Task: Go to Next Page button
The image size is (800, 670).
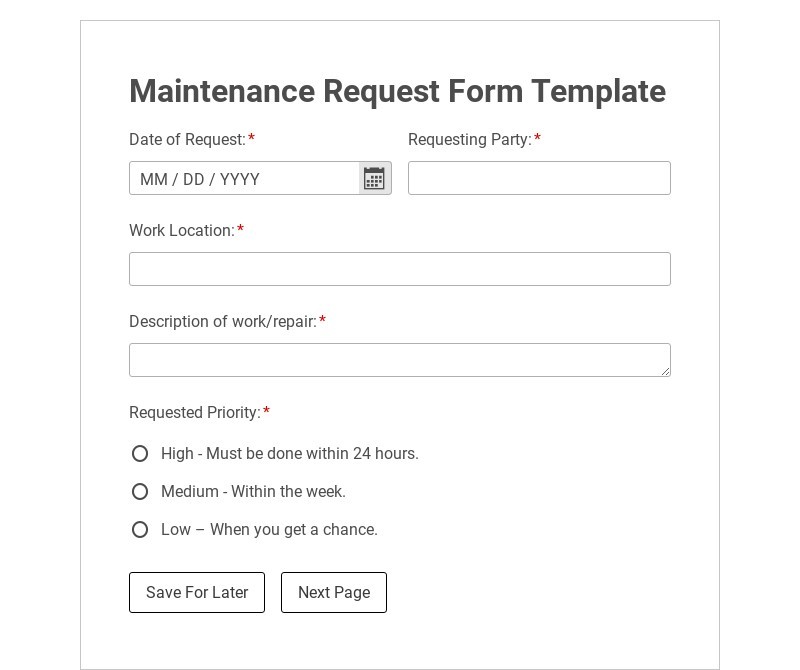Action: tap(334, 593)
